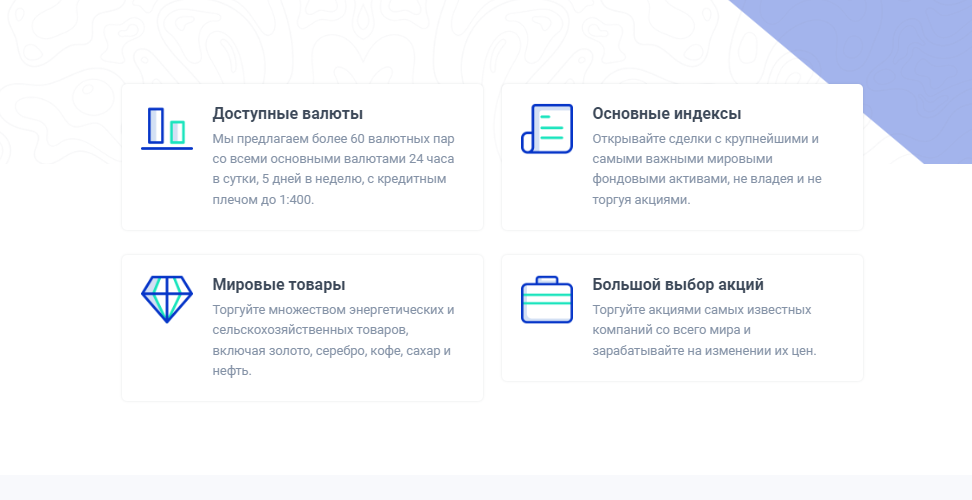Image resolution: width=972 pixels, height=500 pixels.
Task: Click the document scroll icon for Основные индексы
Action: (547, 128)
